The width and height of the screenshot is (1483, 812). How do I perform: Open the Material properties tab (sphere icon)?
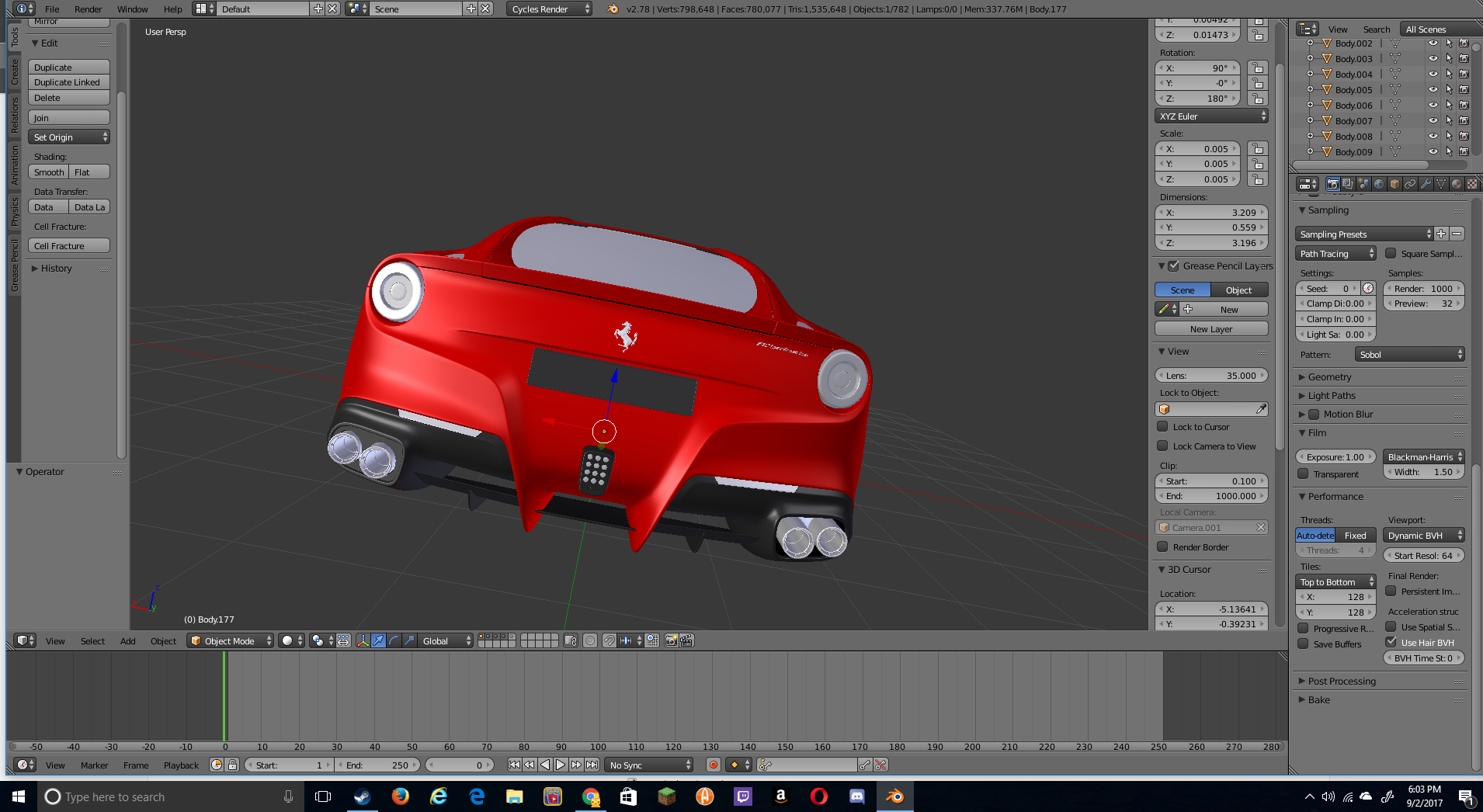coord(1457,184)
